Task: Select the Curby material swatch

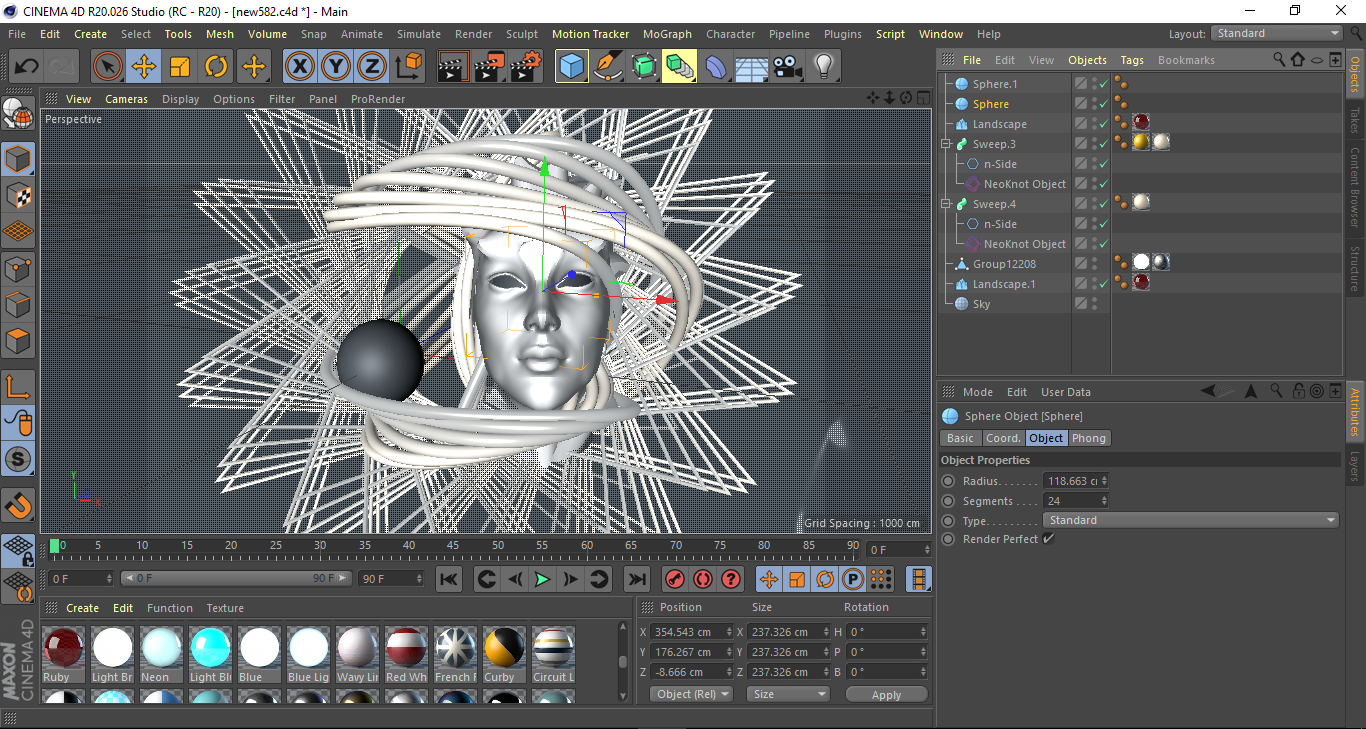Action: [504, 655]
